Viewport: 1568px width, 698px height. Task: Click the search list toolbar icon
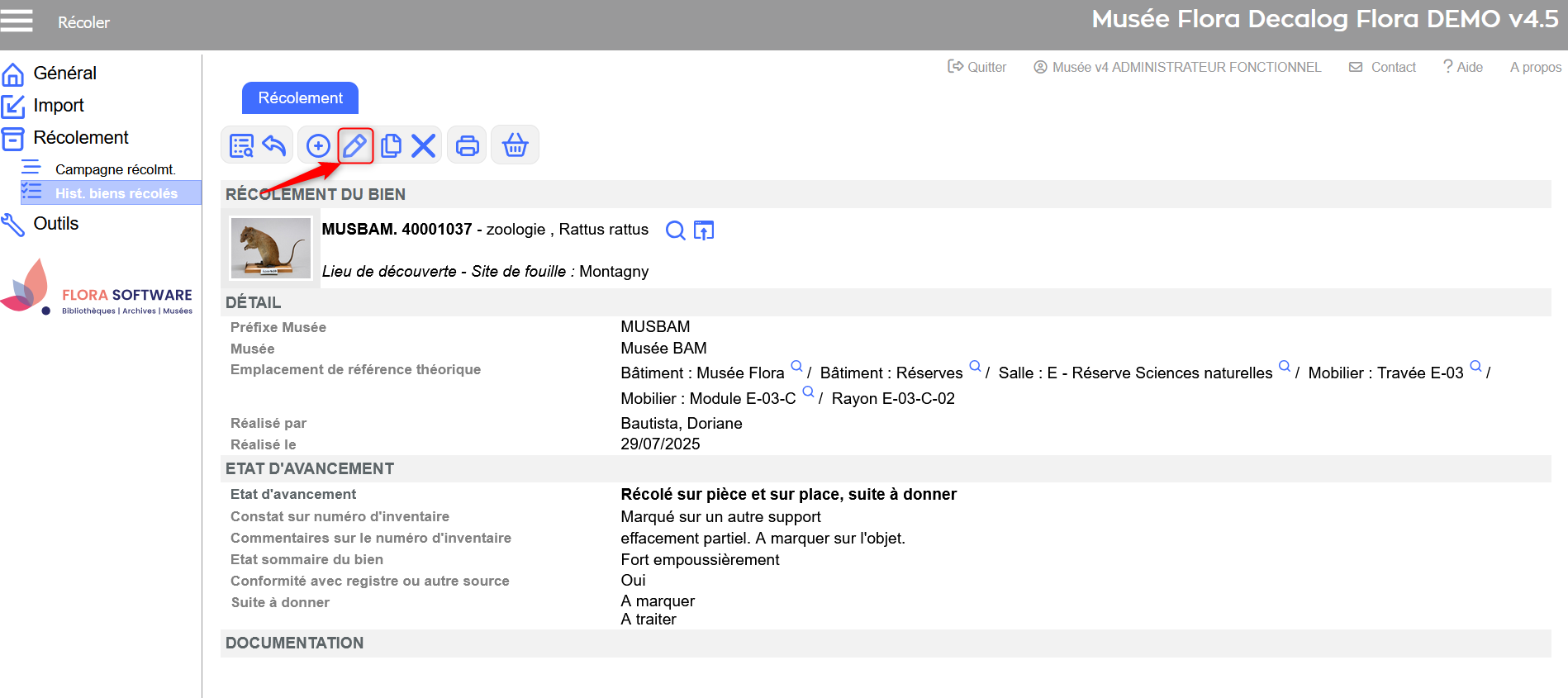coord(241,146)
